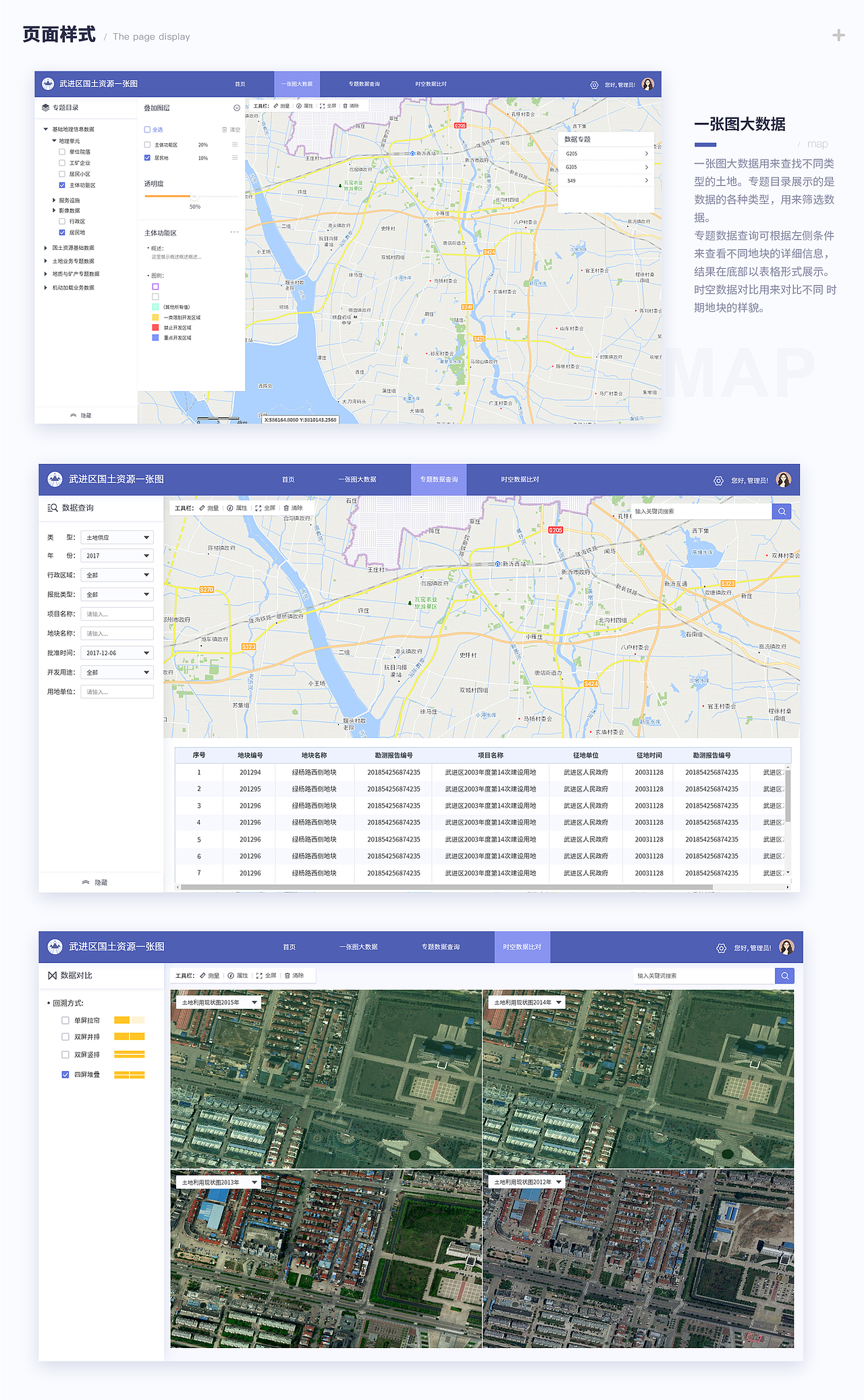Check the 单屏拉帘 comparison mode checkbox

[65, 1020]
